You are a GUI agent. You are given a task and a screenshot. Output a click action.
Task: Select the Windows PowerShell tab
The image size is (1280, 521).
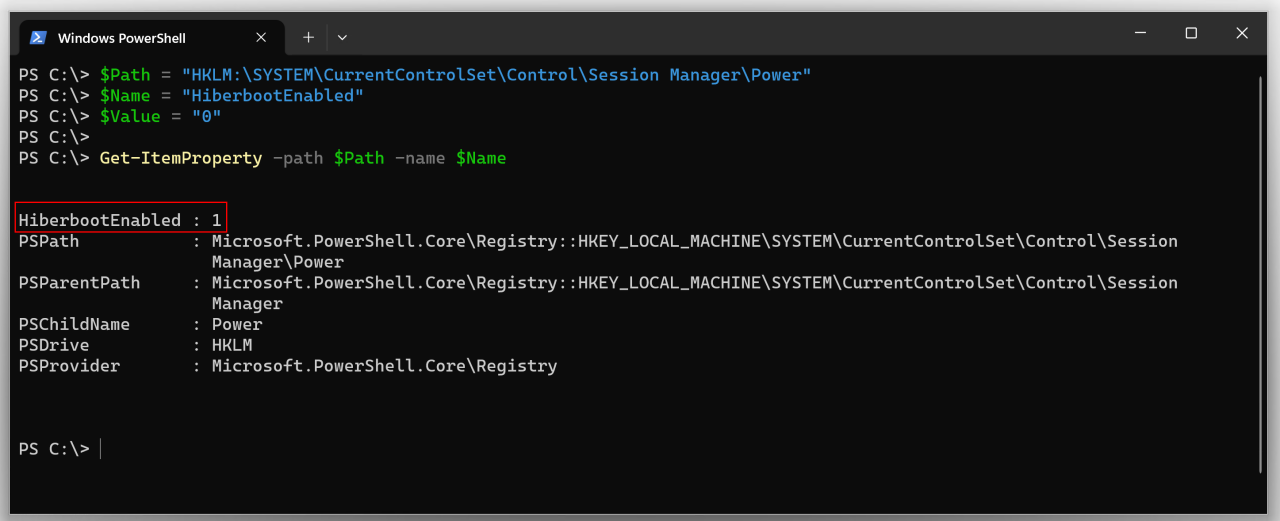[x=121, y=38]
